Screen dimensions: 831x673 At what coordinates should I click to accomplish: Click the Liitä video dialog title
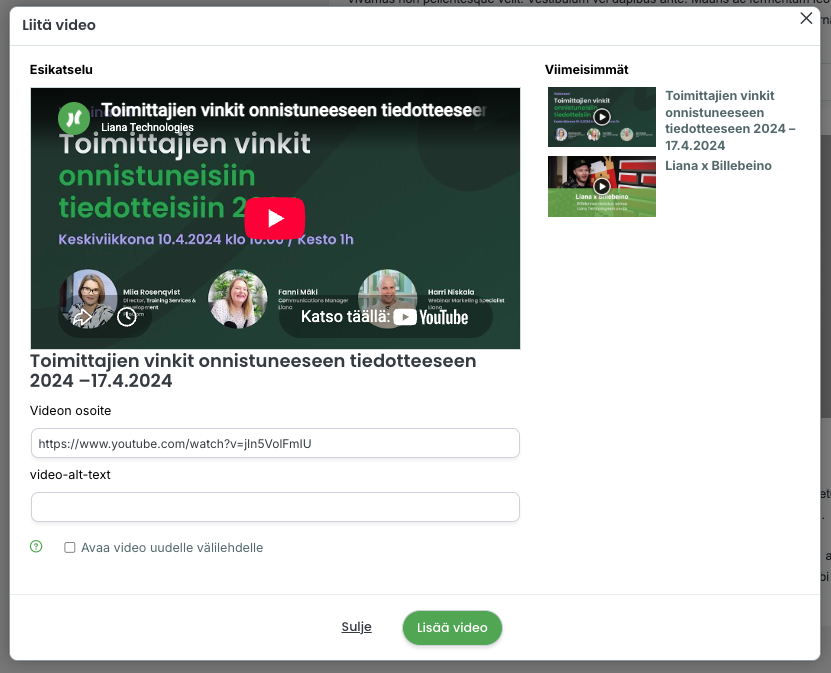59,25
